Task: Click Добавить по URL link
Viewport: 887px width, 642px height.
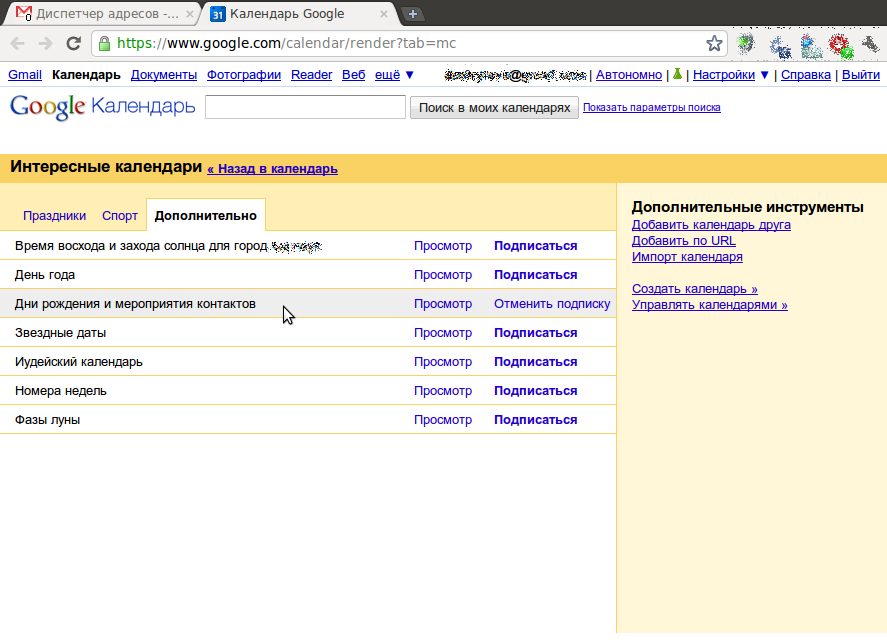Action: tap(684, 240)
